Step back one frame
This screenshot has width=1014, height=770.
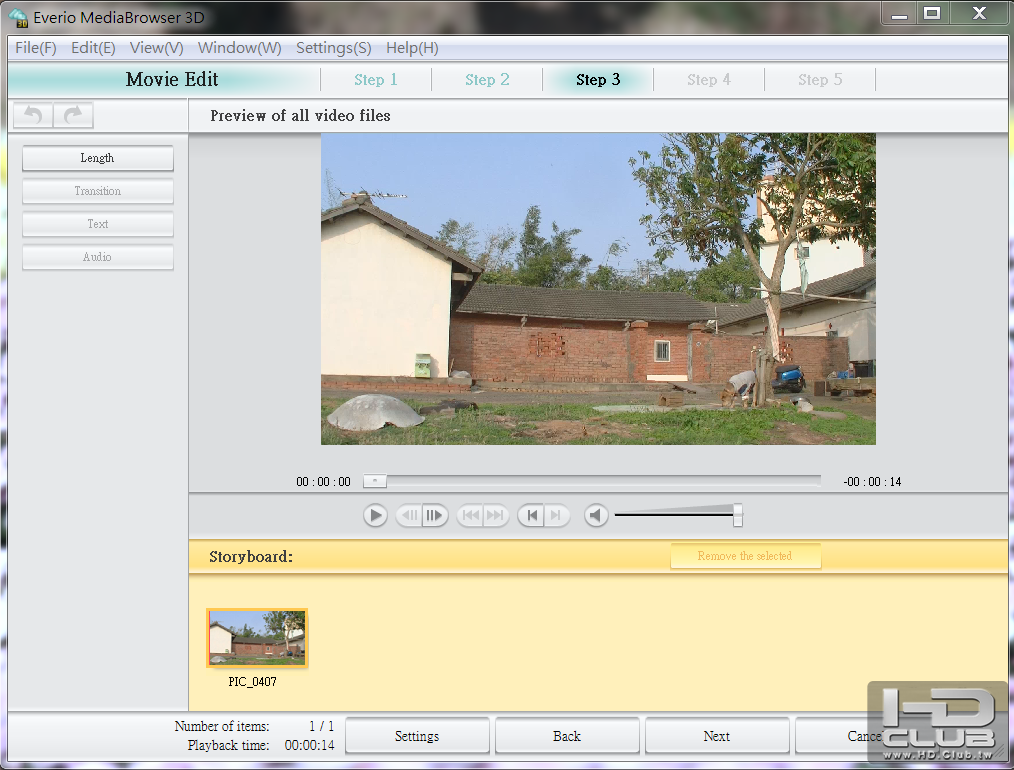pos(409,516)
